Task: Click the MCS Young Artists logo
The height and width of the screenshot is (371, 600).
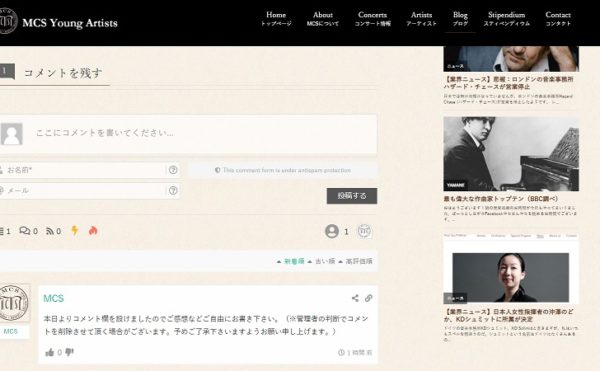Action: coord(59,22)
